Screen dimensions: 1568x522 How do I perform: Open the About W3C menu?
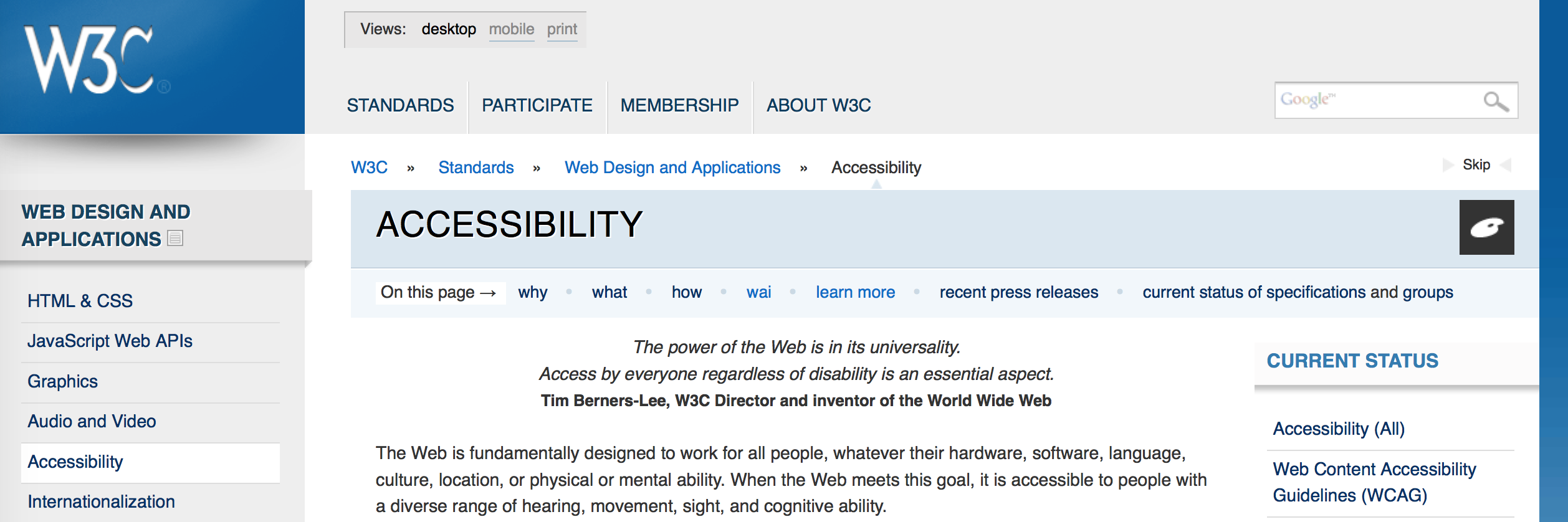click(818, 105)
